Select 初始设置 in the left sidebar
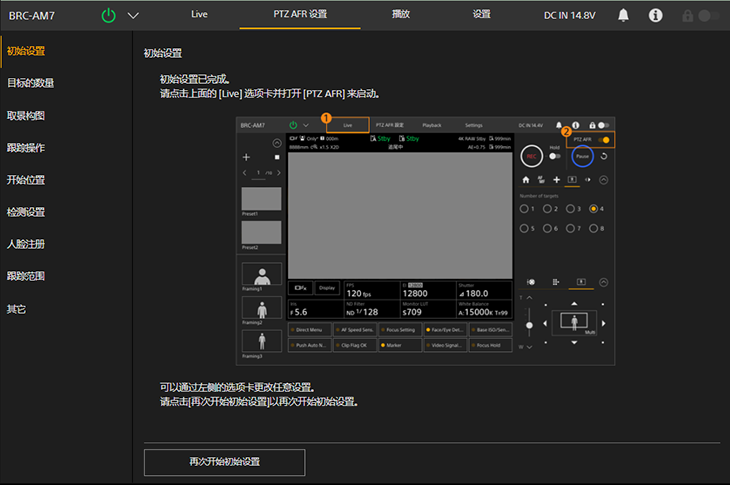The height and width of the screenshot is (485, 730). 26,51
